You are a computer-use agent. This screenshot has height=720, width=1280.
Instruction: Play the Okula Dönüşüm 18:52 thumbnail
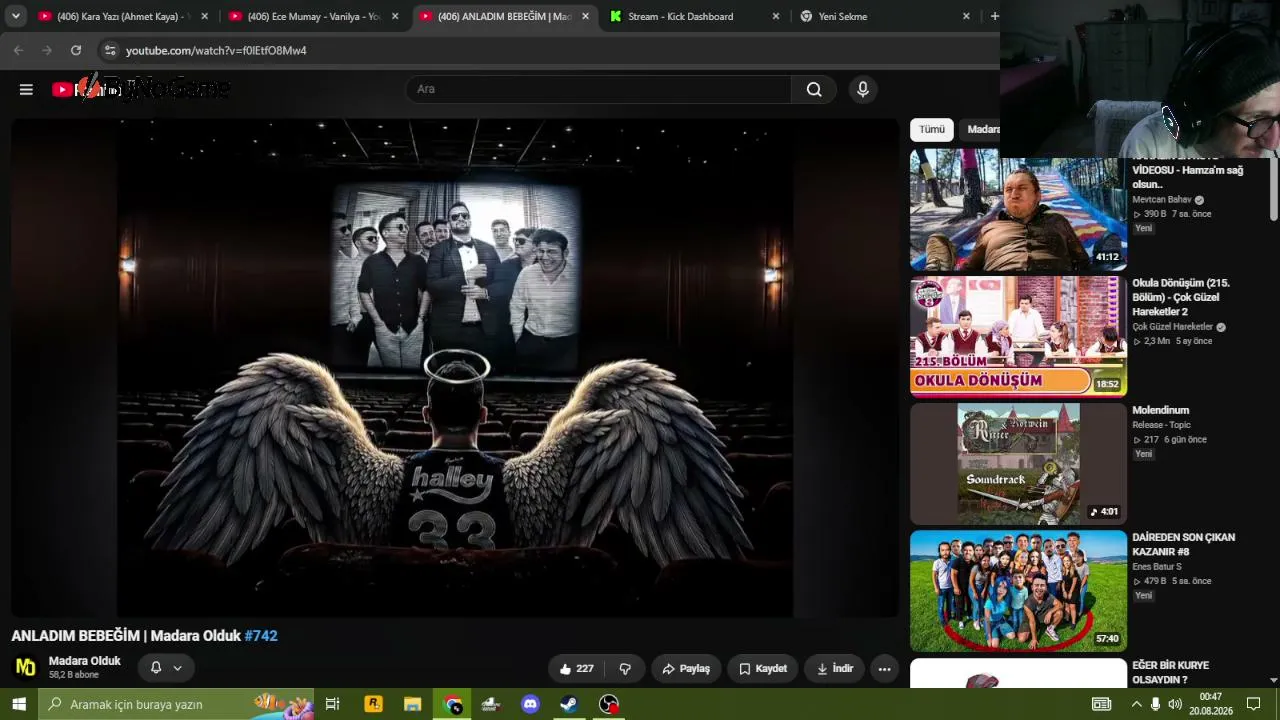pos(1018,337)
